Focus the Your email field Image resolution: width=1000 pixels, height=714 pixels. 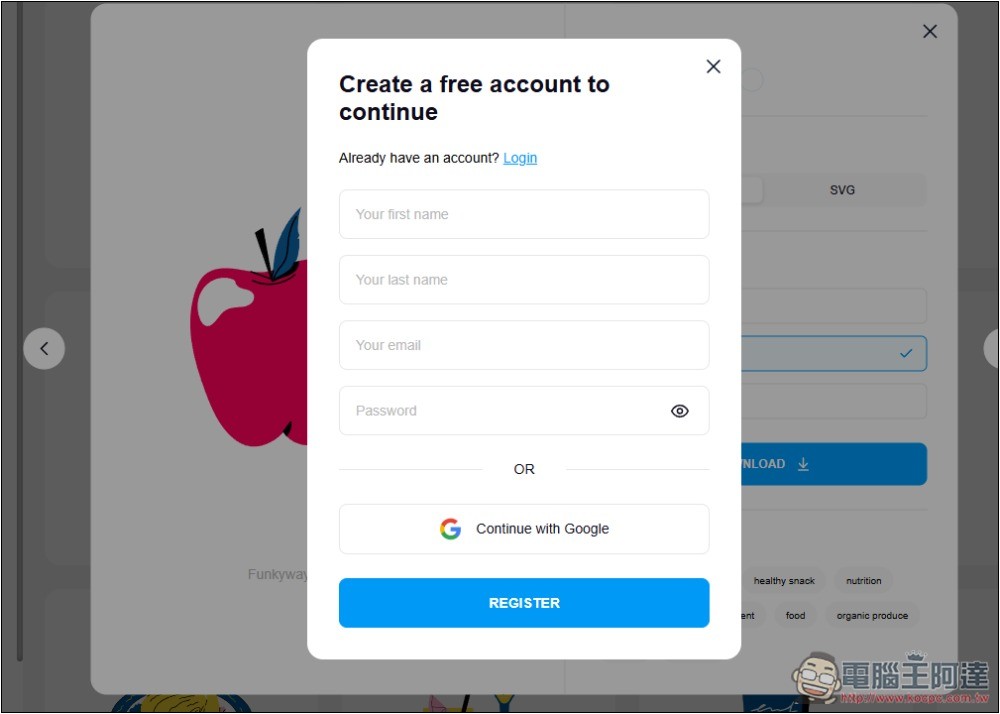click(x=524, y=346)
